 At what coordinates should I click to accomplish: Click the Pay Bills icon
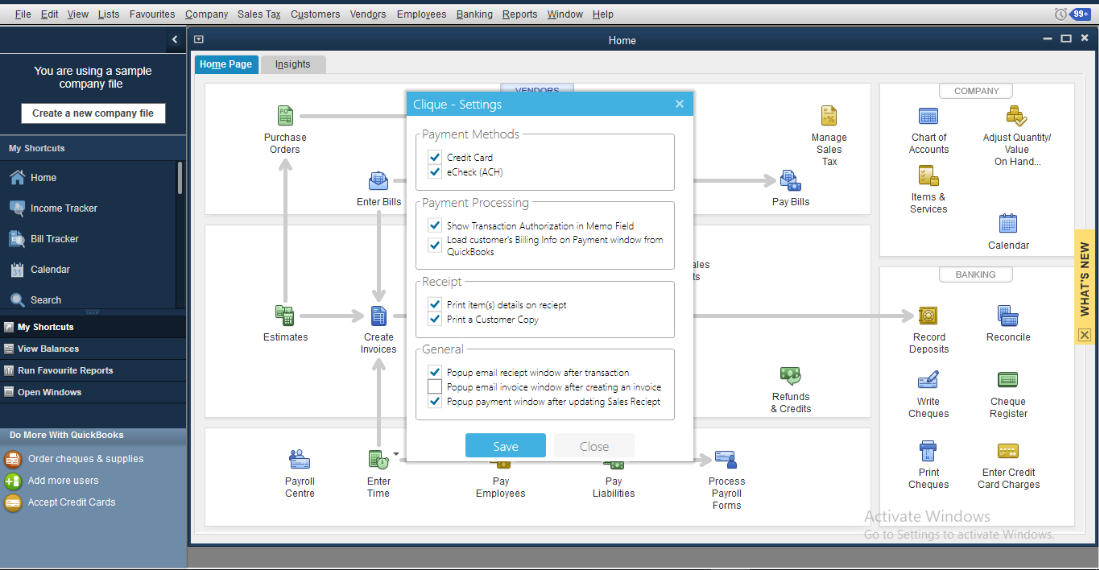790,181
